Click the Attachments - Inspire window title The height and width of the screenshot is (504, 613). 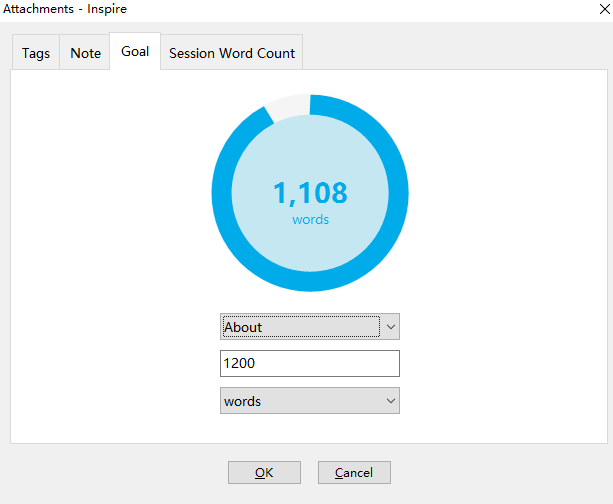point(65,9)
